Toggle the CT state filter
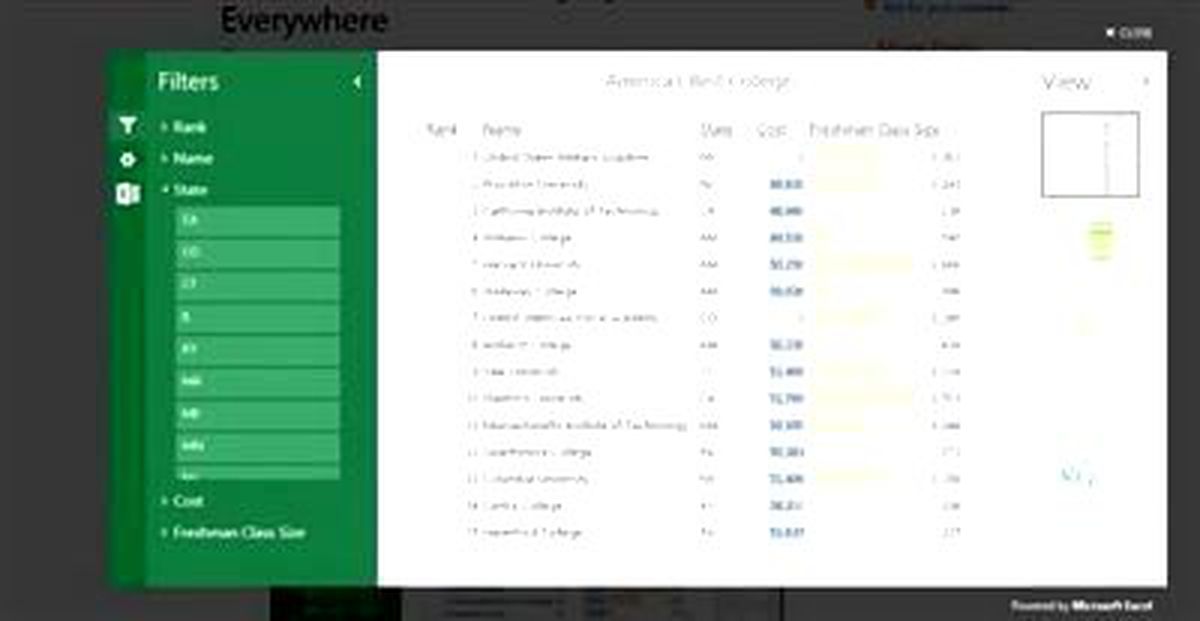The image size is (1200, 621). click(x=258, y=285)
